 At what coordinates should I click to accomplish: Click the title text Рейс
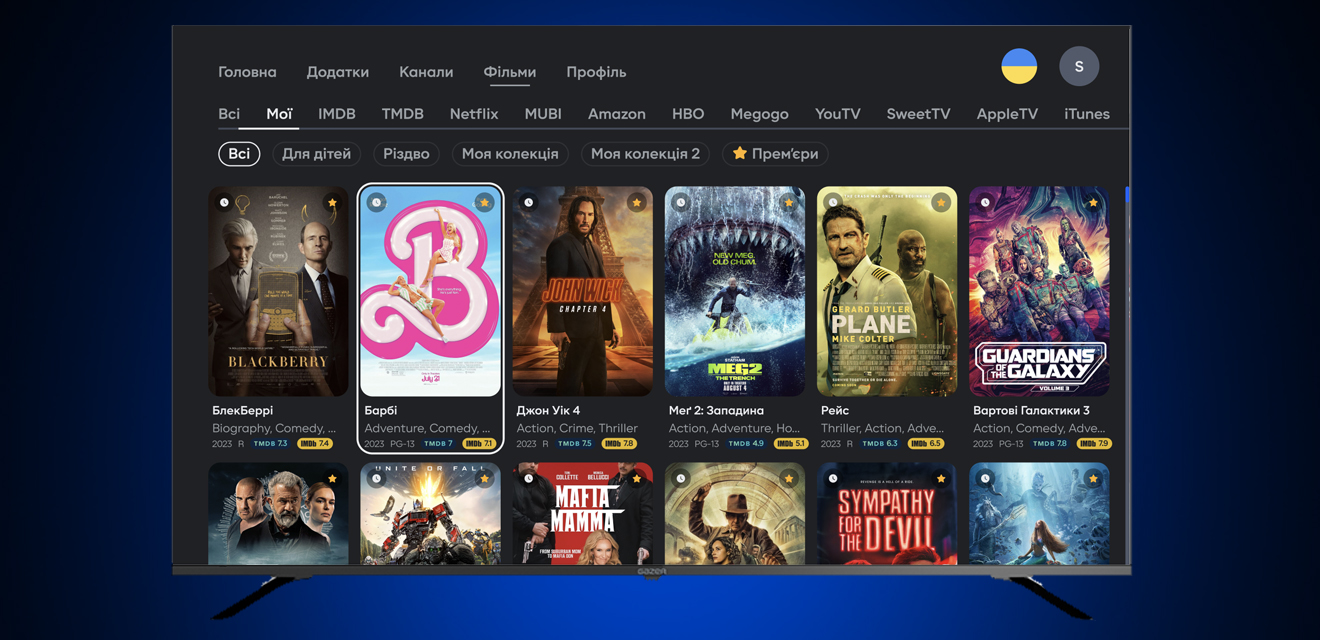click(835, 411)
